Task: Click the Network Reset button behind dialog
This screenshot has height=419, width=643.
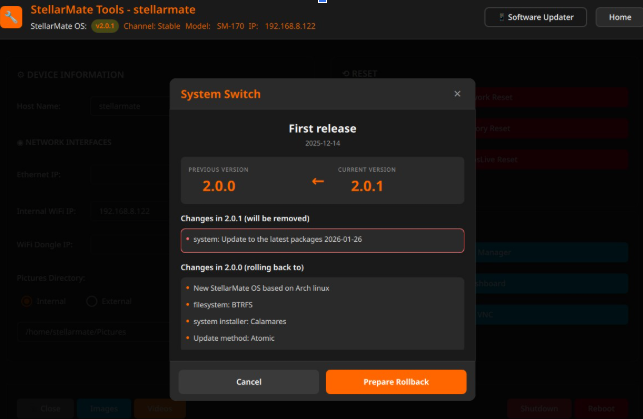Action: pyautogui.click(x=552, y=97)
